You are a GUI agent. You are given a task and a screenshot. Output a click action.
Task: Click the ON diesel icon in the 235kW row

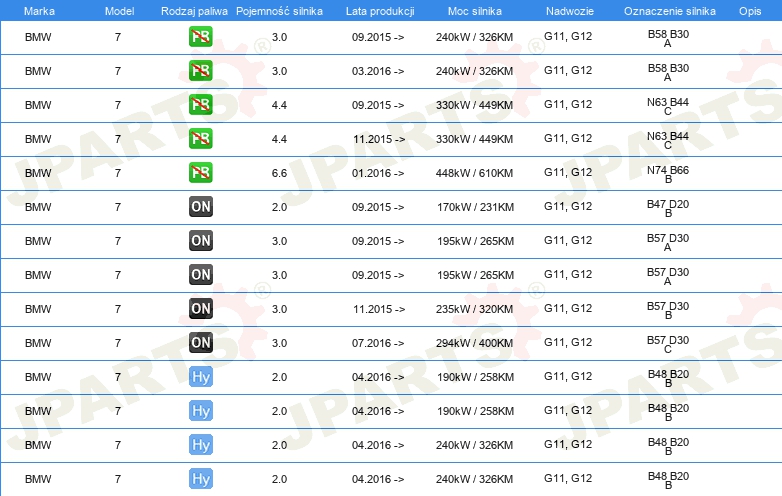pos(200,309)
